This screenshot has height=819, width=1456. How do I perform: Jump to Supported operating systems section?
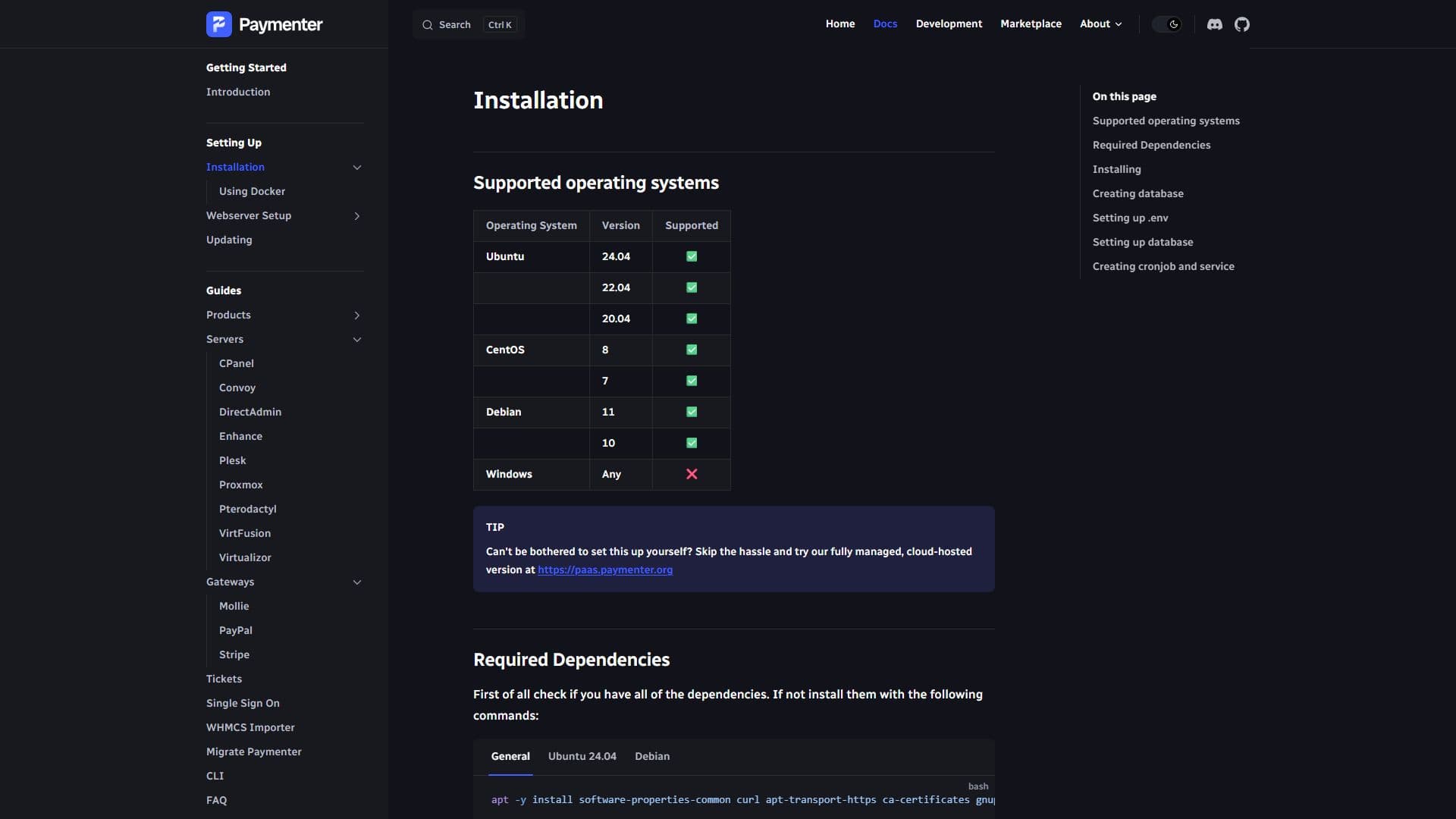click(x=1166, y=121)
